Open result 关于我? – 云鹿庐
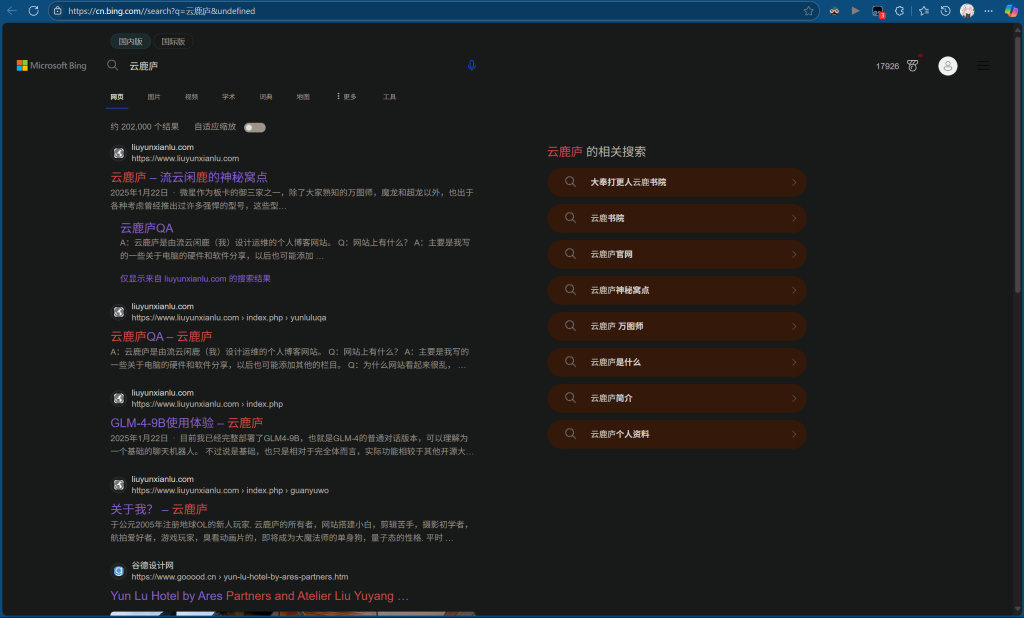Image resolution: width=1024 pixels, height=618 pixels. (x=159, y=509)
